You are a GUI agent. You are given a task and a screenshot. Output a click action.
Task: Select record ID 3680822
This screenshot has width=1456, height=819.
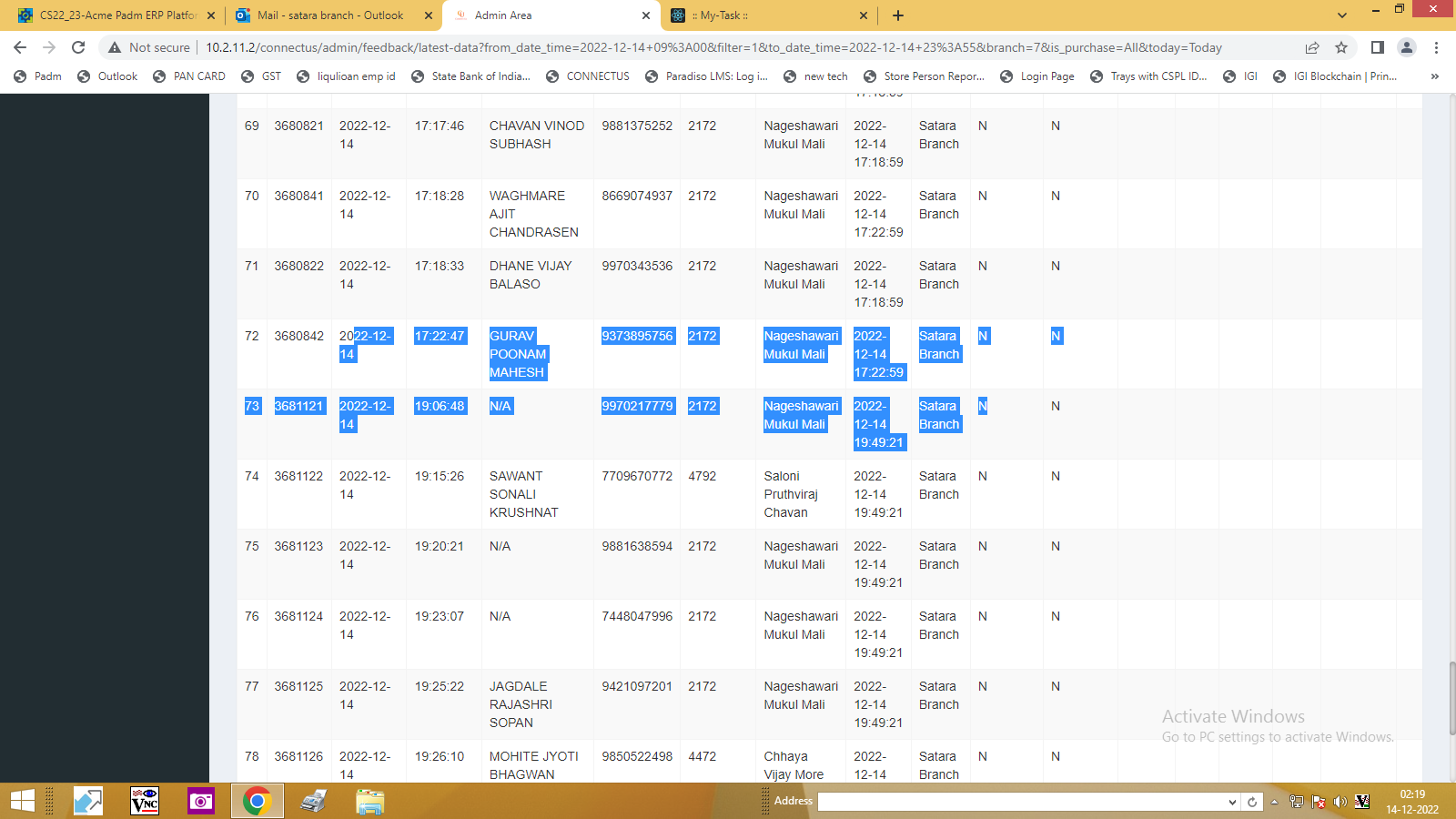click(298, 266)
